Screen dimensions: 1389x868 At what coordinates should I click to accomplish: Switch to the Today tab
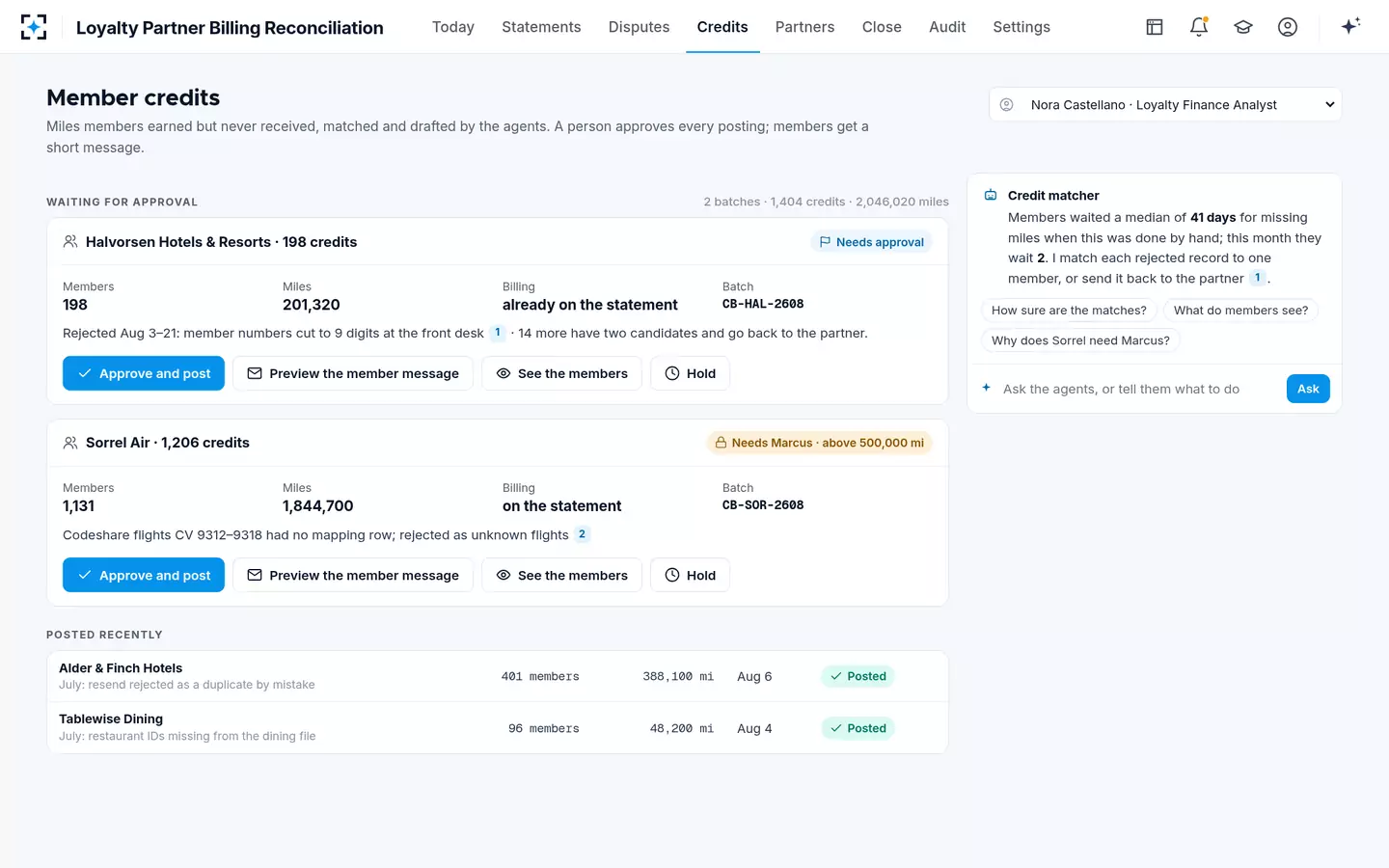pyautogui.click(x=453, y=27)
